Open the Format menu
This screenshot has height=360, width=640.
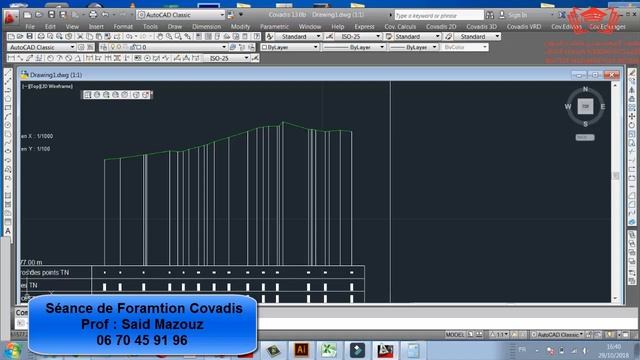tap(123, 27)
